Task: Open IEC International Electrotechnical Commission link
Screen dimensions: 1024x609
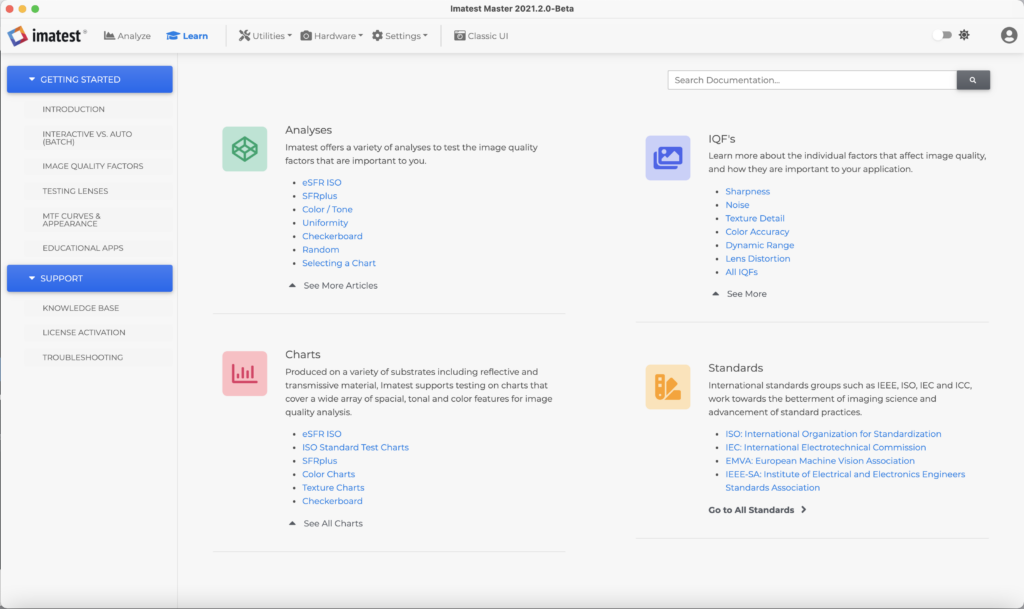Action: [825, 447]
